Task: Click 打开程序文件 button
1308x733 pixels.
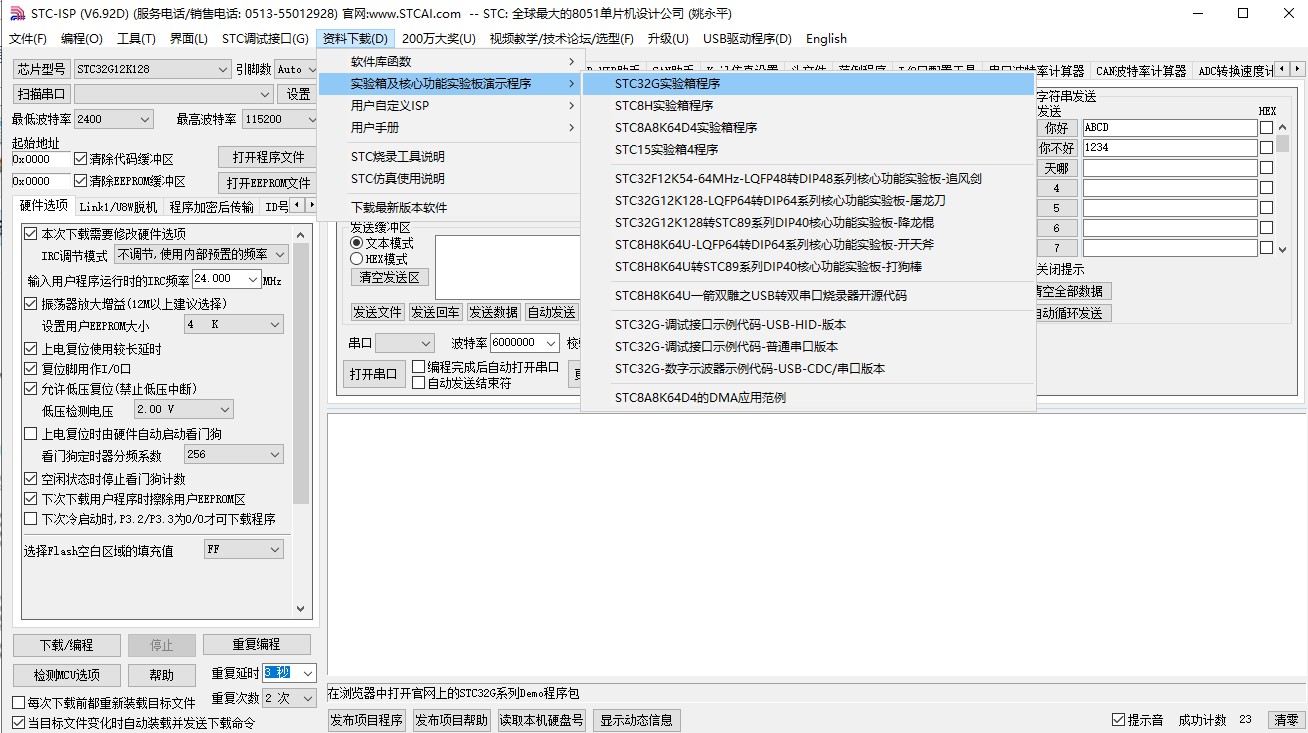Action: (268, 157)
